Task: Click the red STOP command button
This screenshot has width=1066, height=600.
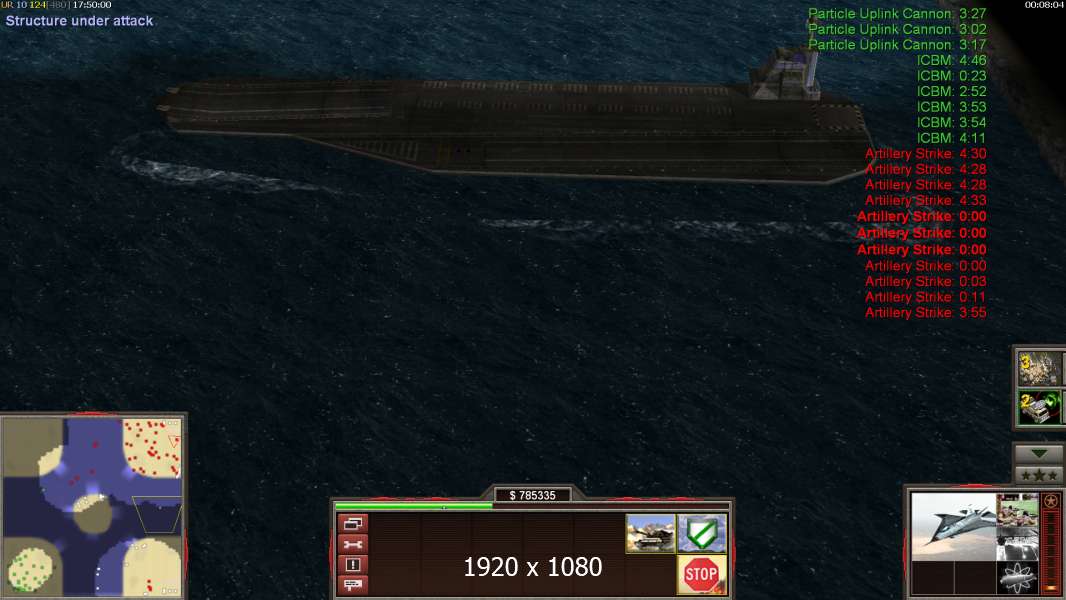Action: coord(701,574)
